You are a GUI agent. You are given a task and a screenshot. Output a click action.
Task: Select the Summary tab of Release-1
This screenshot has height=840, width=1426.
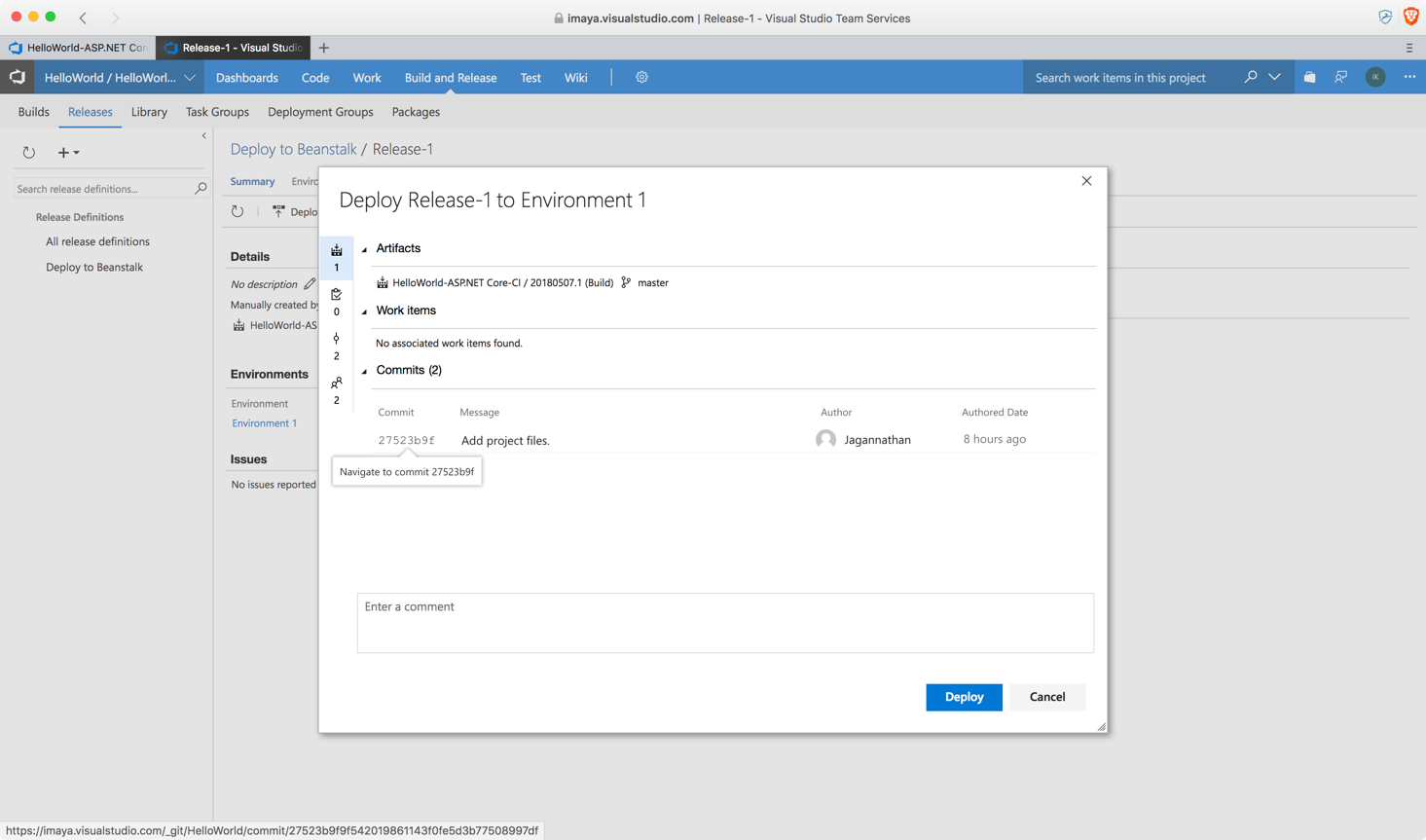point(252,181)
